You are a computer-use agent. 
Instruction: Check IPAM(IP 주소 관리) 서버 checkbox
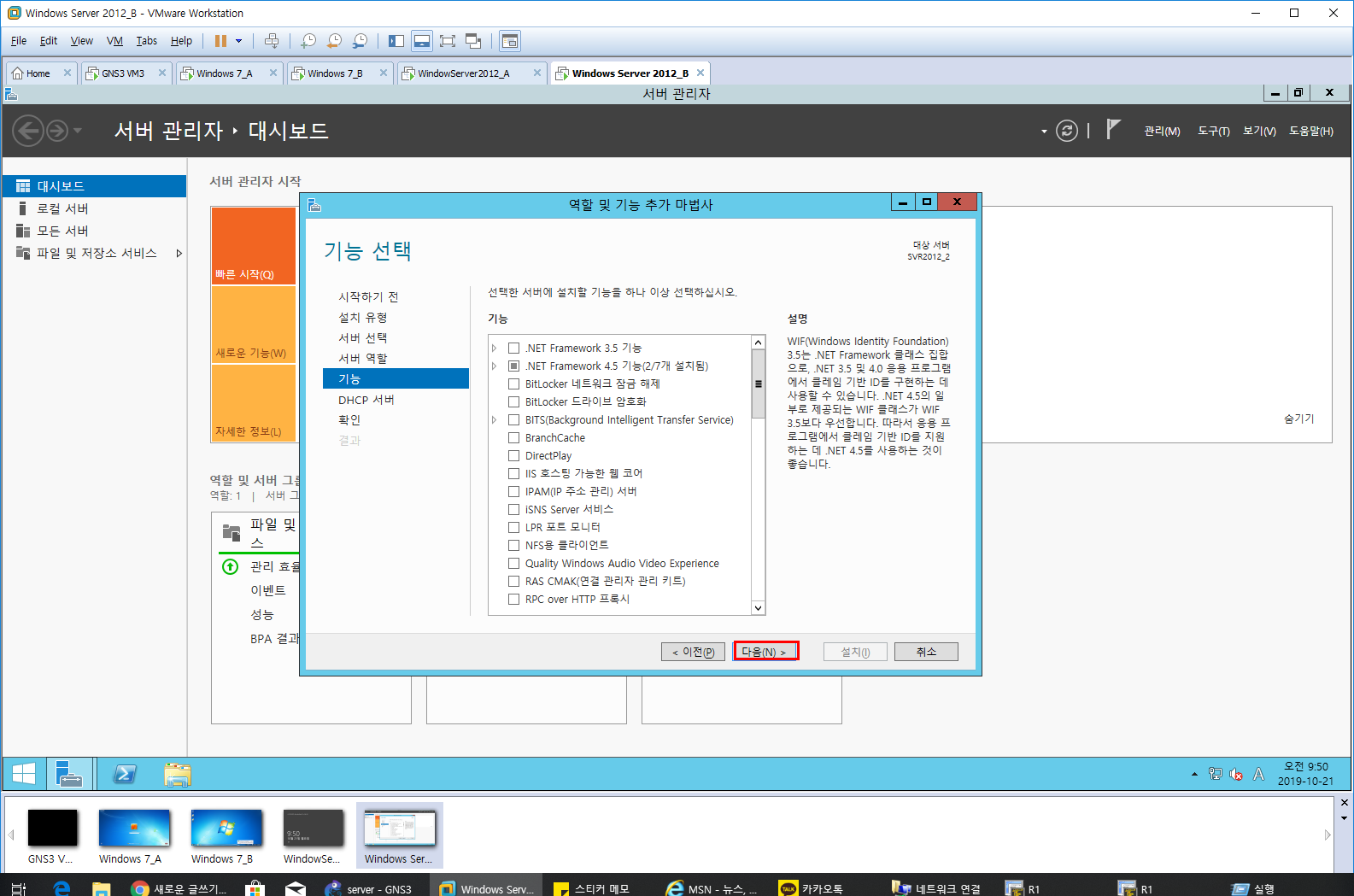tap(513, 491)
